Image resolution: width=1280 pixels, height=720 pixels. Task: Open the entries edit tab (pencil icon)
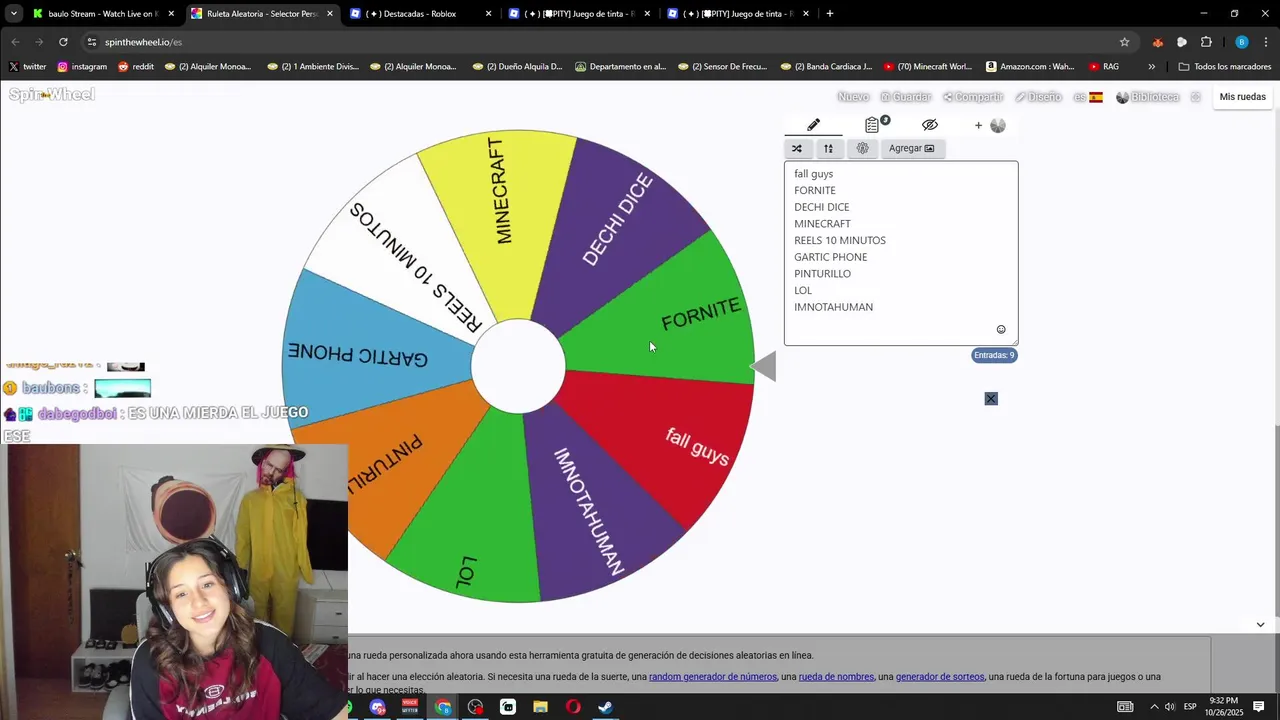813,125
